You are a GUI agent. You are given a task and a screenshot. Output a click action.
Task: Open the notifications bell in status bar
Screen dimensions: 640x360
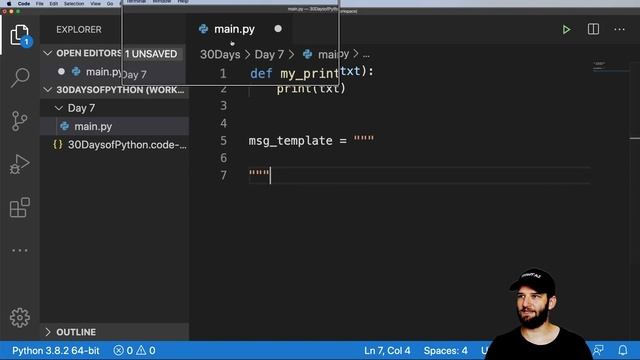click(623, 350)
